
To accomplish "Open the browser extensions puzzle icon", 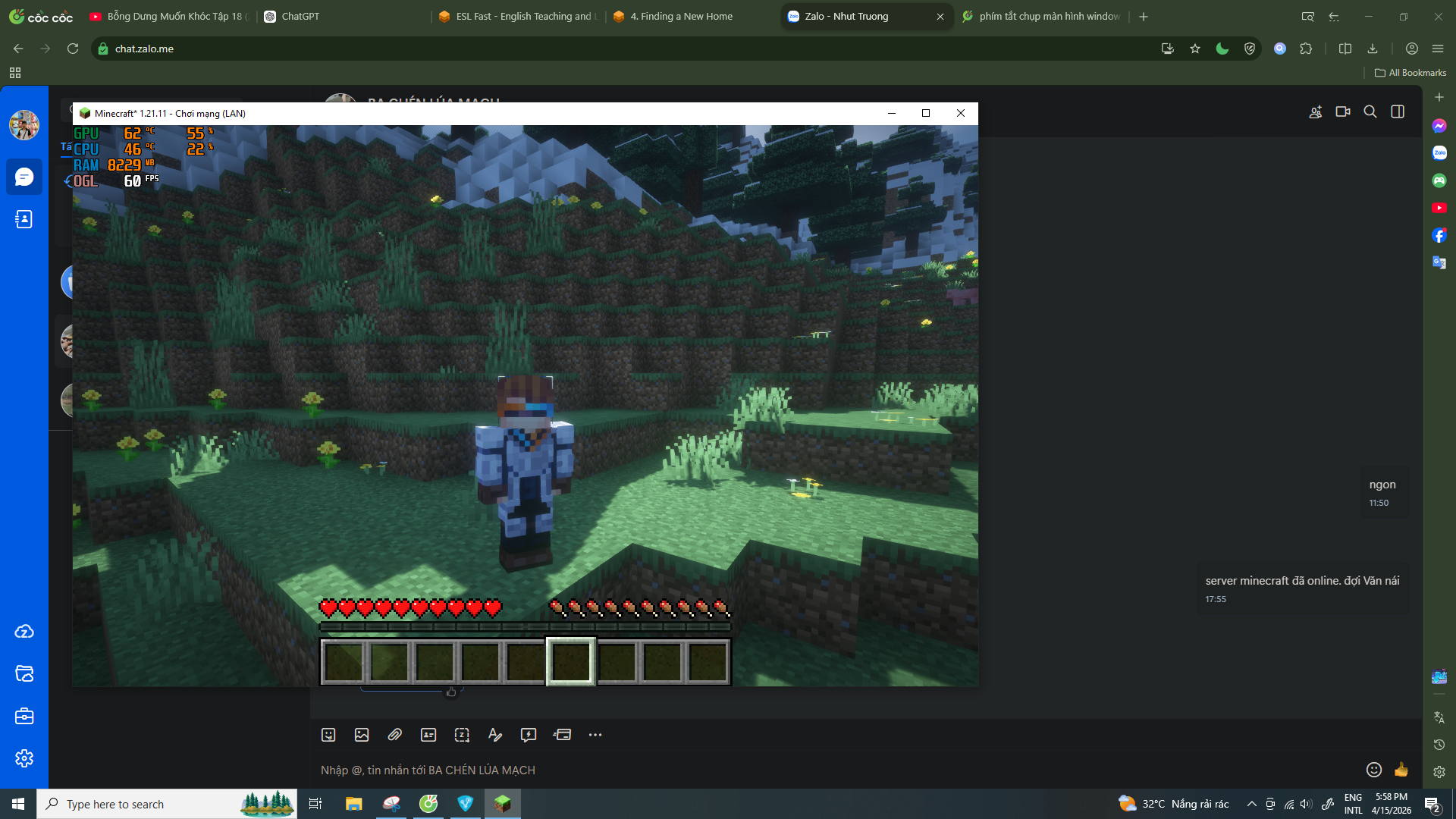I will tap(1306, 49).
